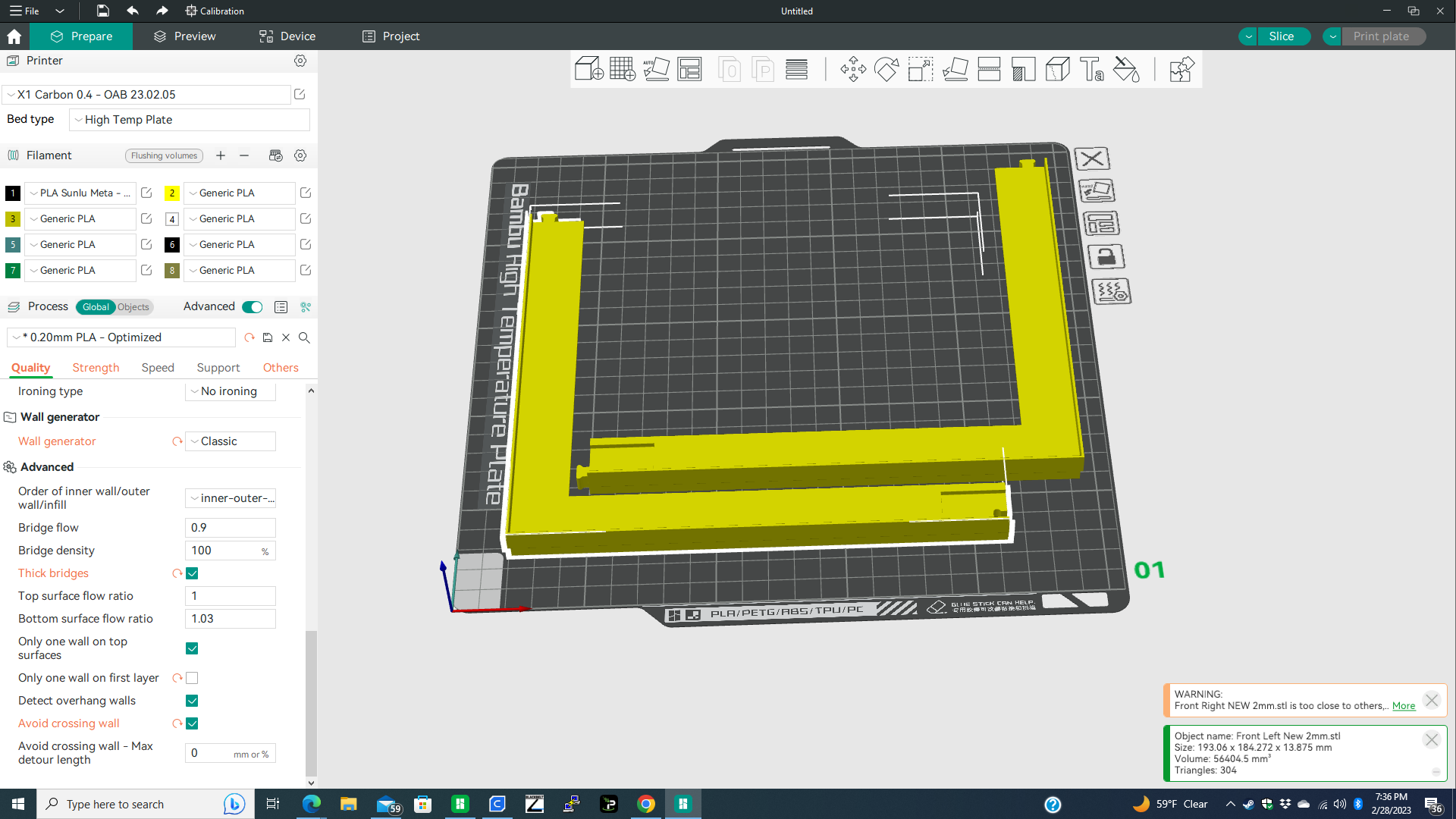Toggle the Advanced mode switch
The width and height of the screenshot is (1456, 819).
pyautogui.click(x=253, y=307)
